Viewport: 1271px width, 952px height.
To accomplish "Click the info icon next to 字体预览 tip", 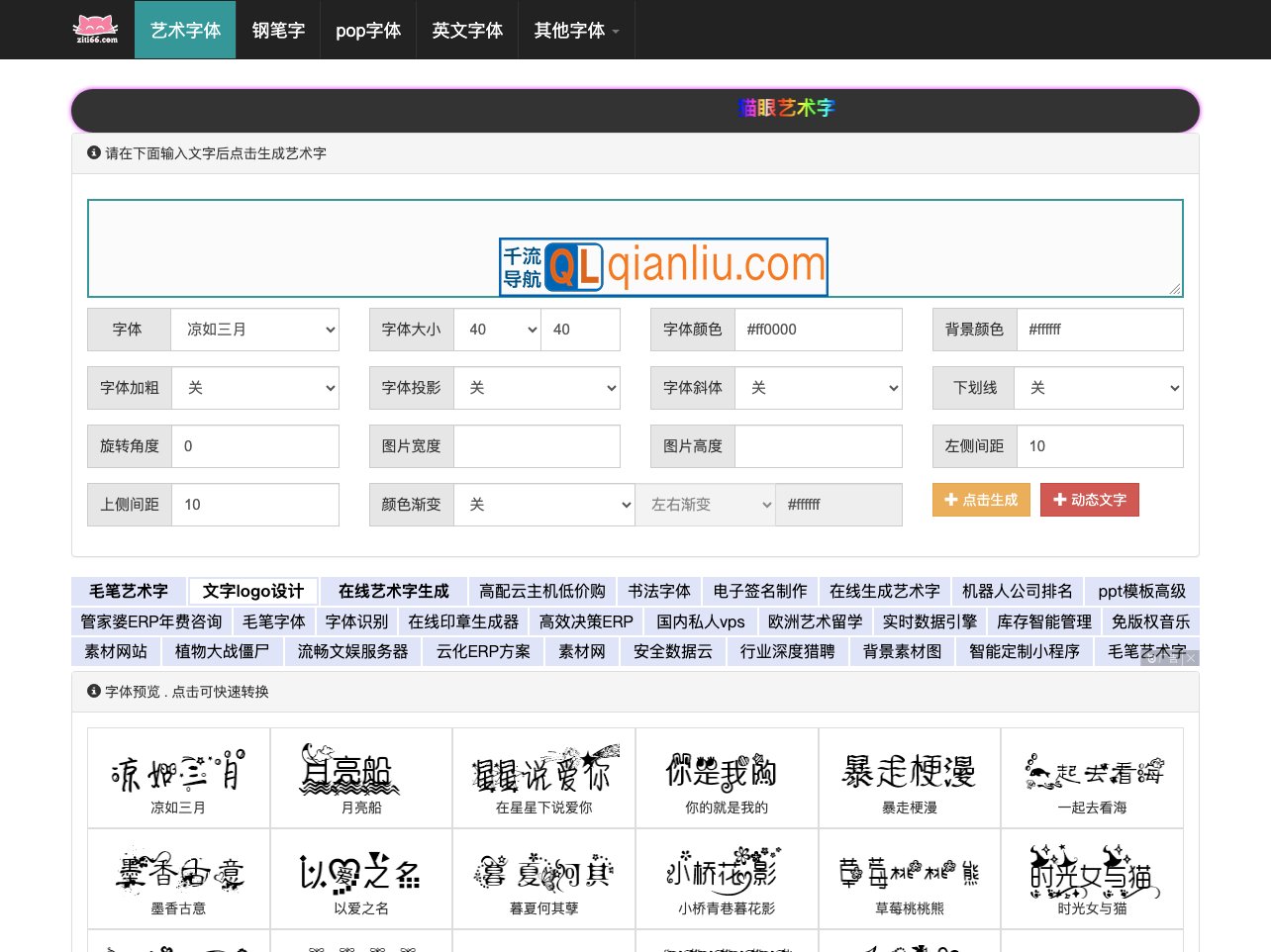I will click(94, 691).
